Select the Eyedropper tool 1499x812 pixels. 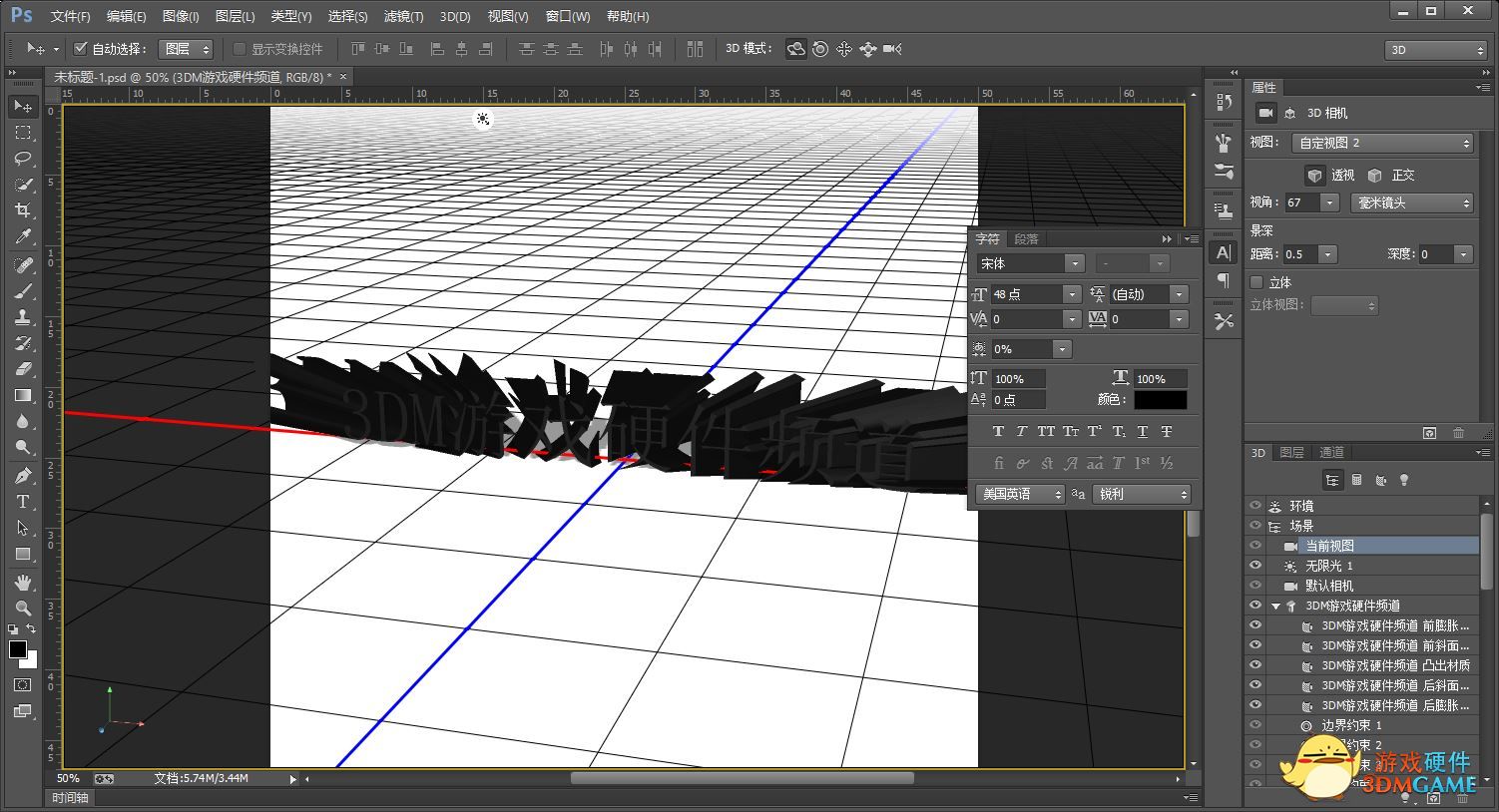click(22, 236)
